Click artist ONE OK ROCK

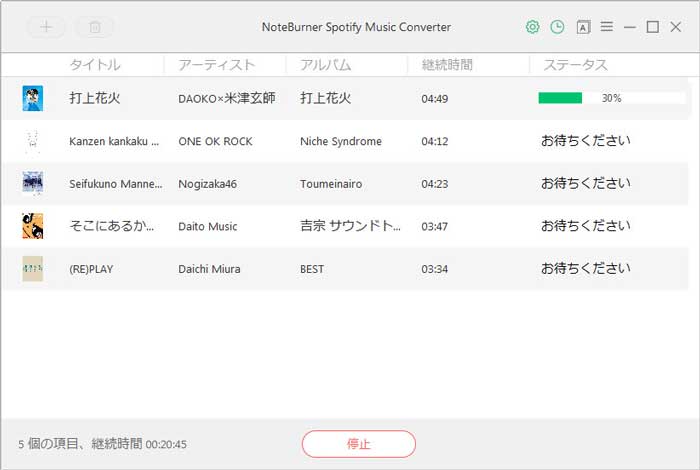pos(215,141)
